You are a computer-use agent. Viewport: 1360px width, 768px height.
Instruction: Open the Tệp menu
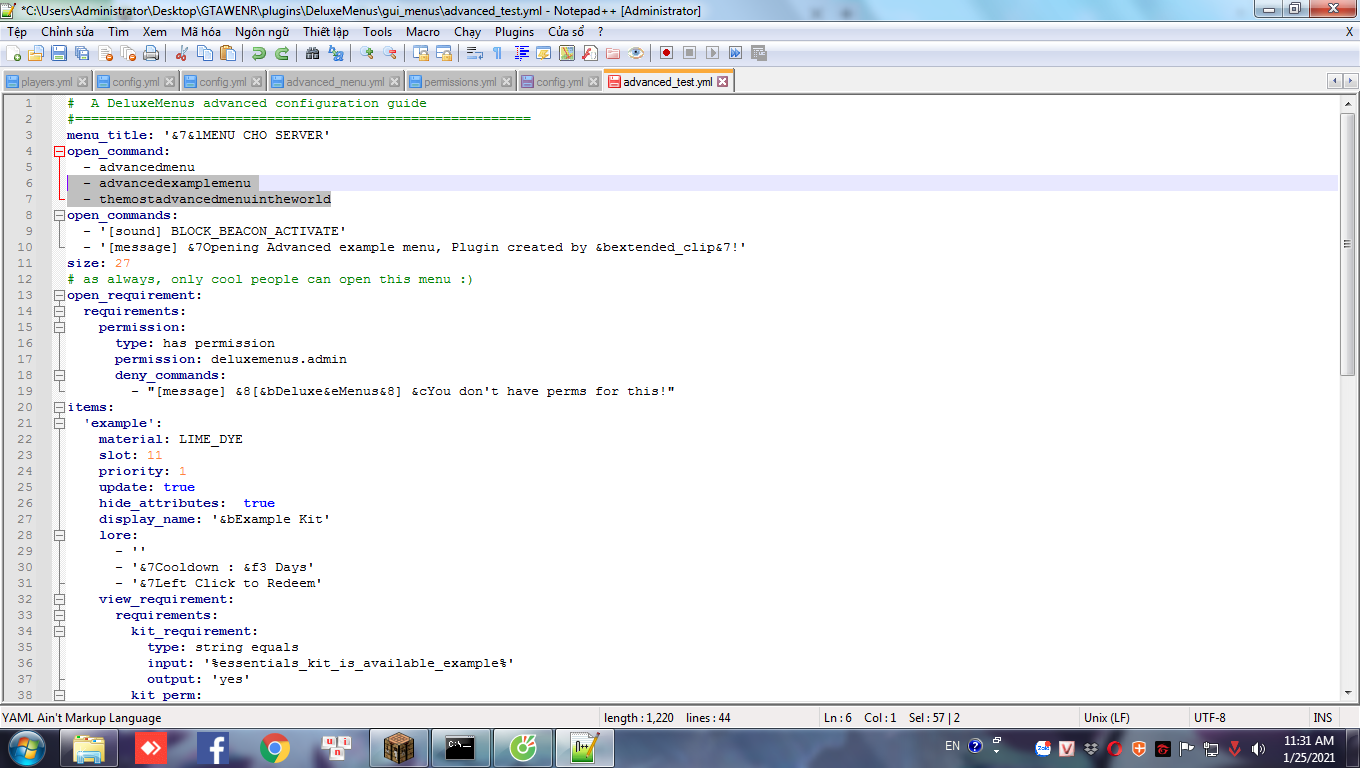[17, 32]
